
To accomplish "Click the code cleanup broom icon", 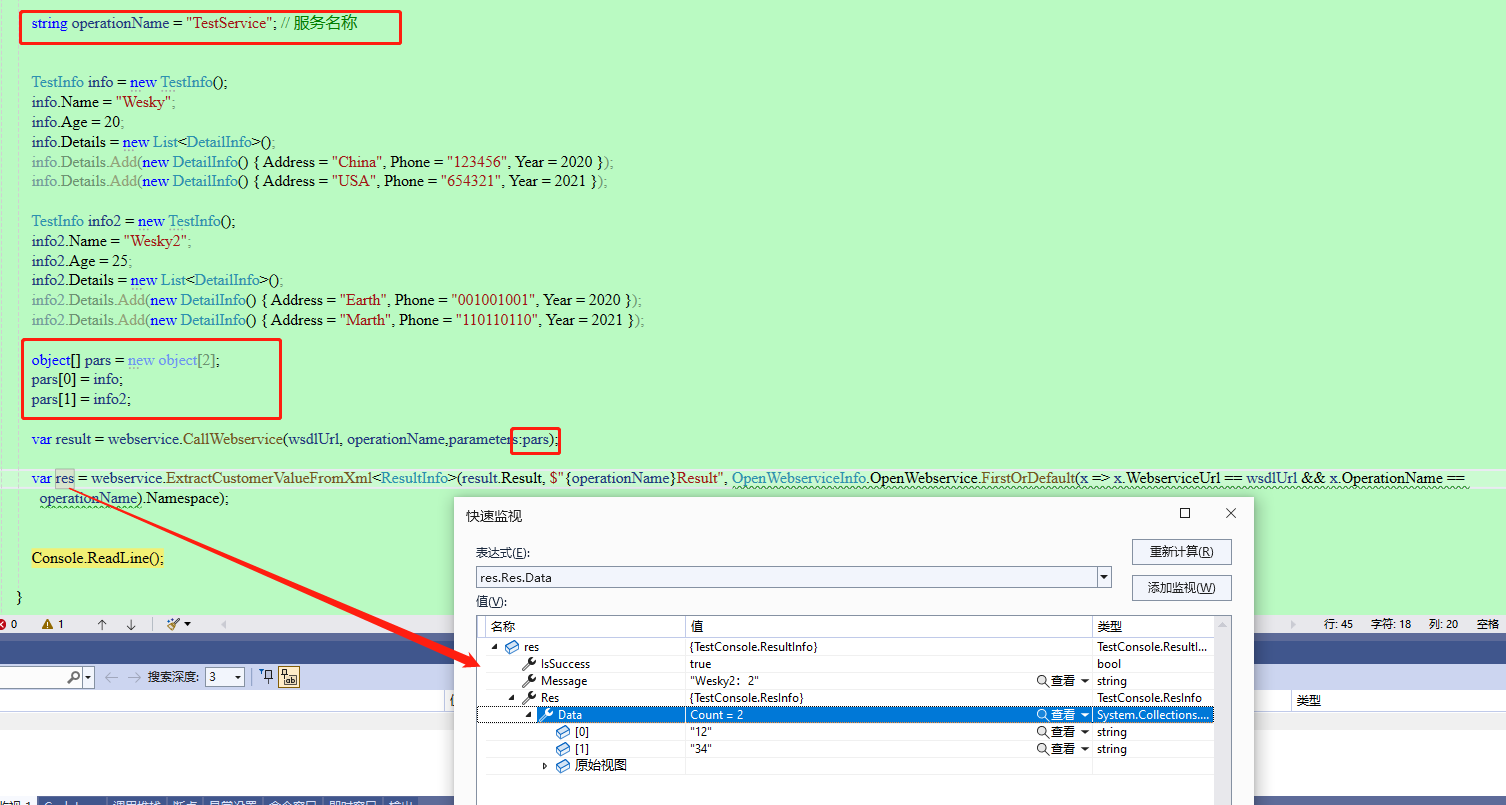I will click(x=173, y=624).
